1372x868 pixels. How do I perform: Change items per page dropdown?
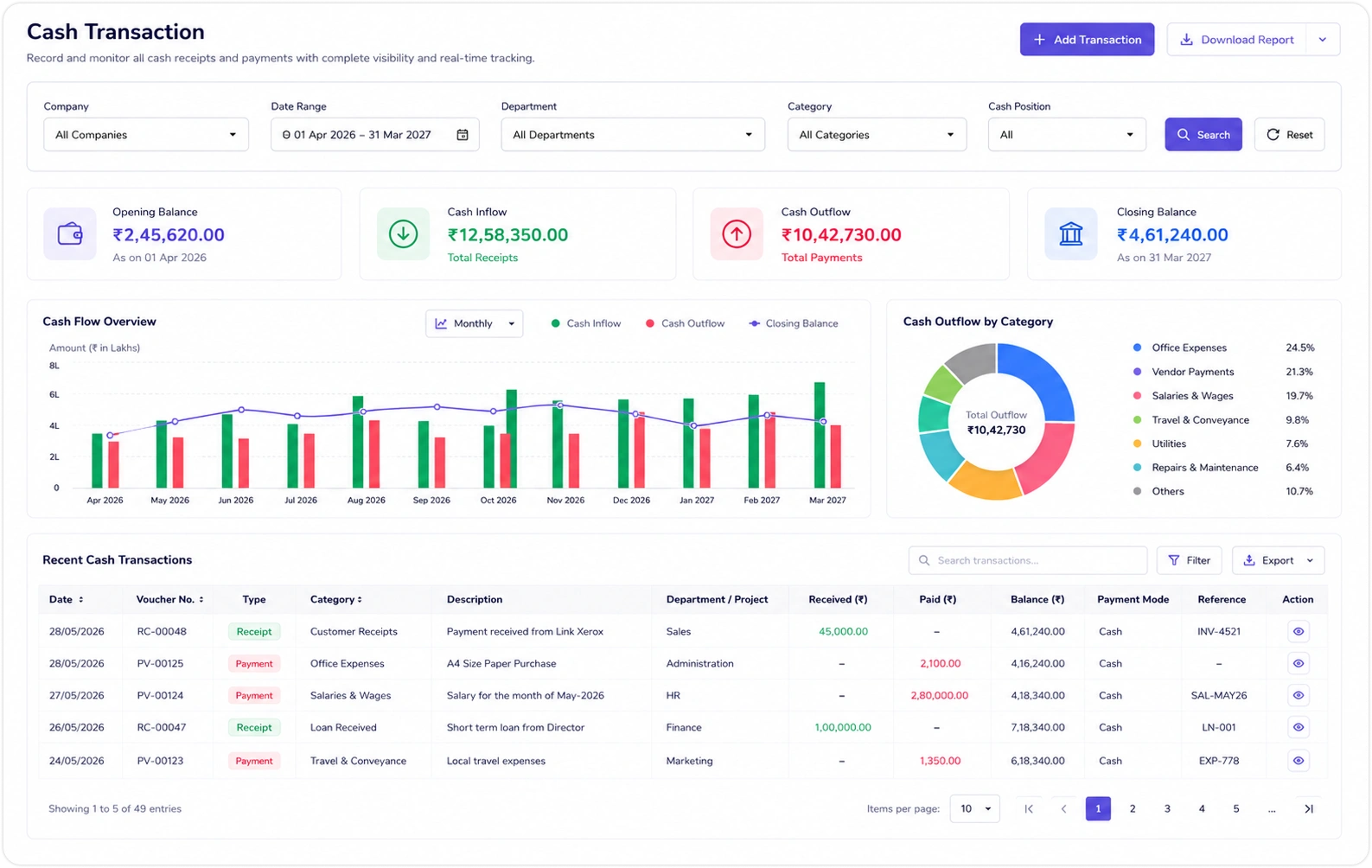(975, 809)
